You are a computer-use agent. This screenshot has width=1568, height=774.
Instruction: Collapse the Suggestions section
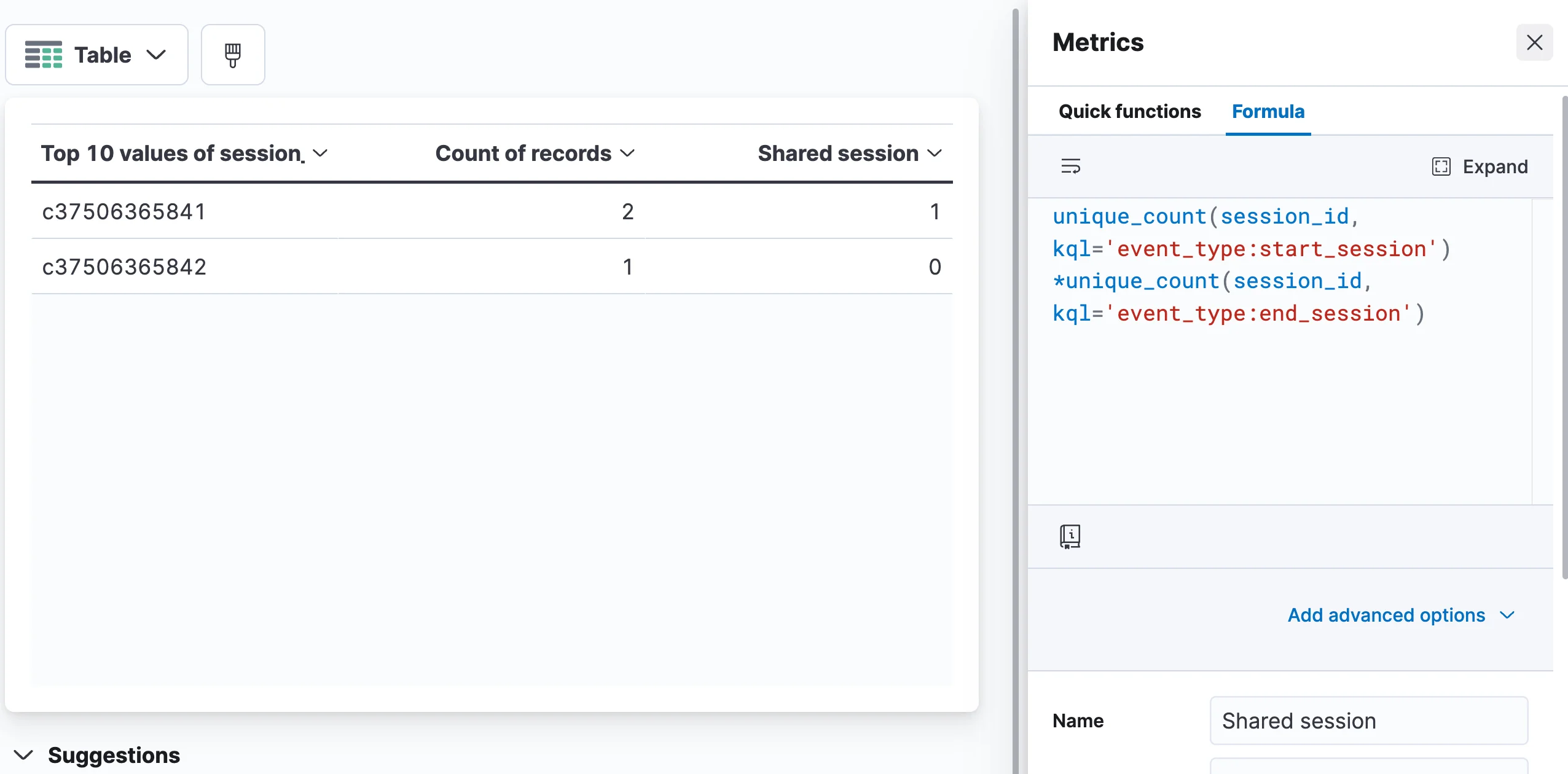[23, 755]
